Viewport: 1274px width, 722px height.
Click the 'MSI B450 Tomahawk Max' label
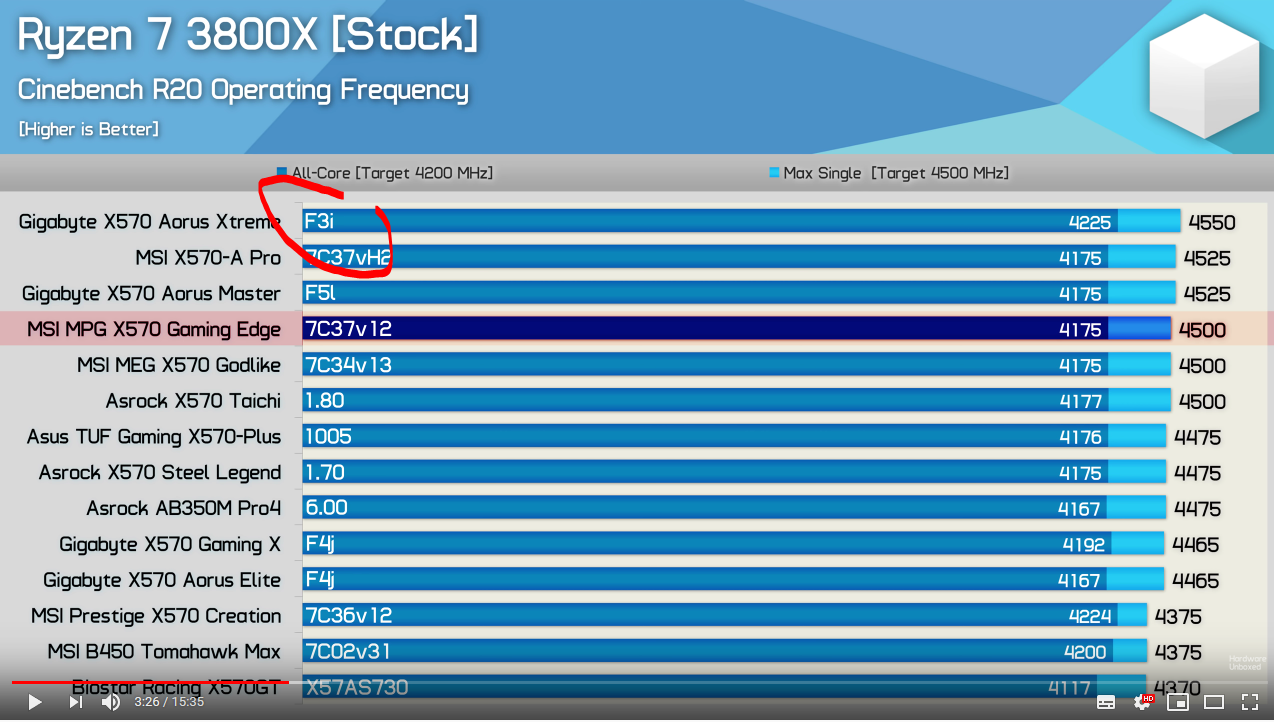click(164, 651)
